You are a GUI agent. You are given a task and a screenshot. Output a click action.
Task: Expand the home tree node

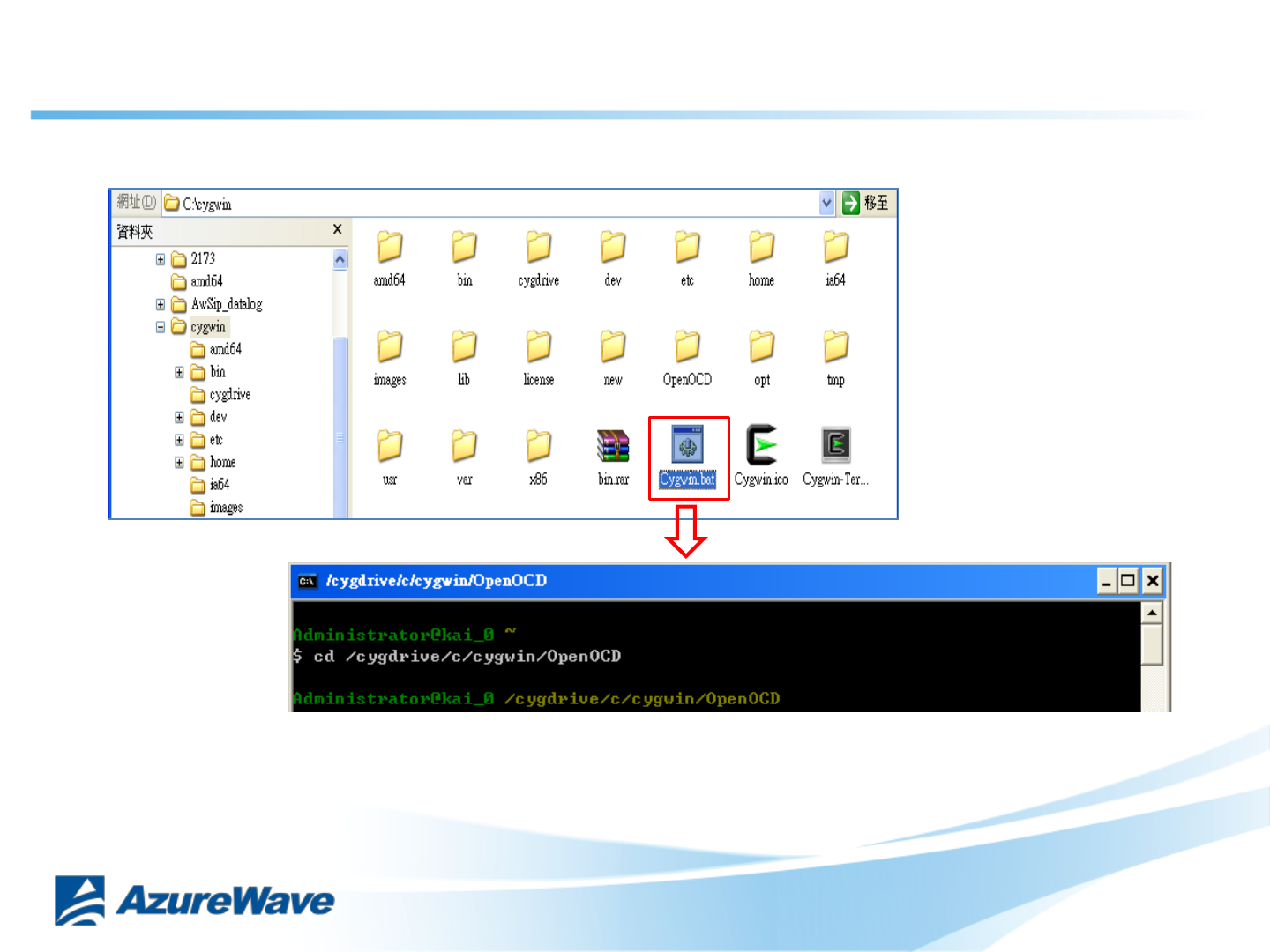tap(179, 462)
